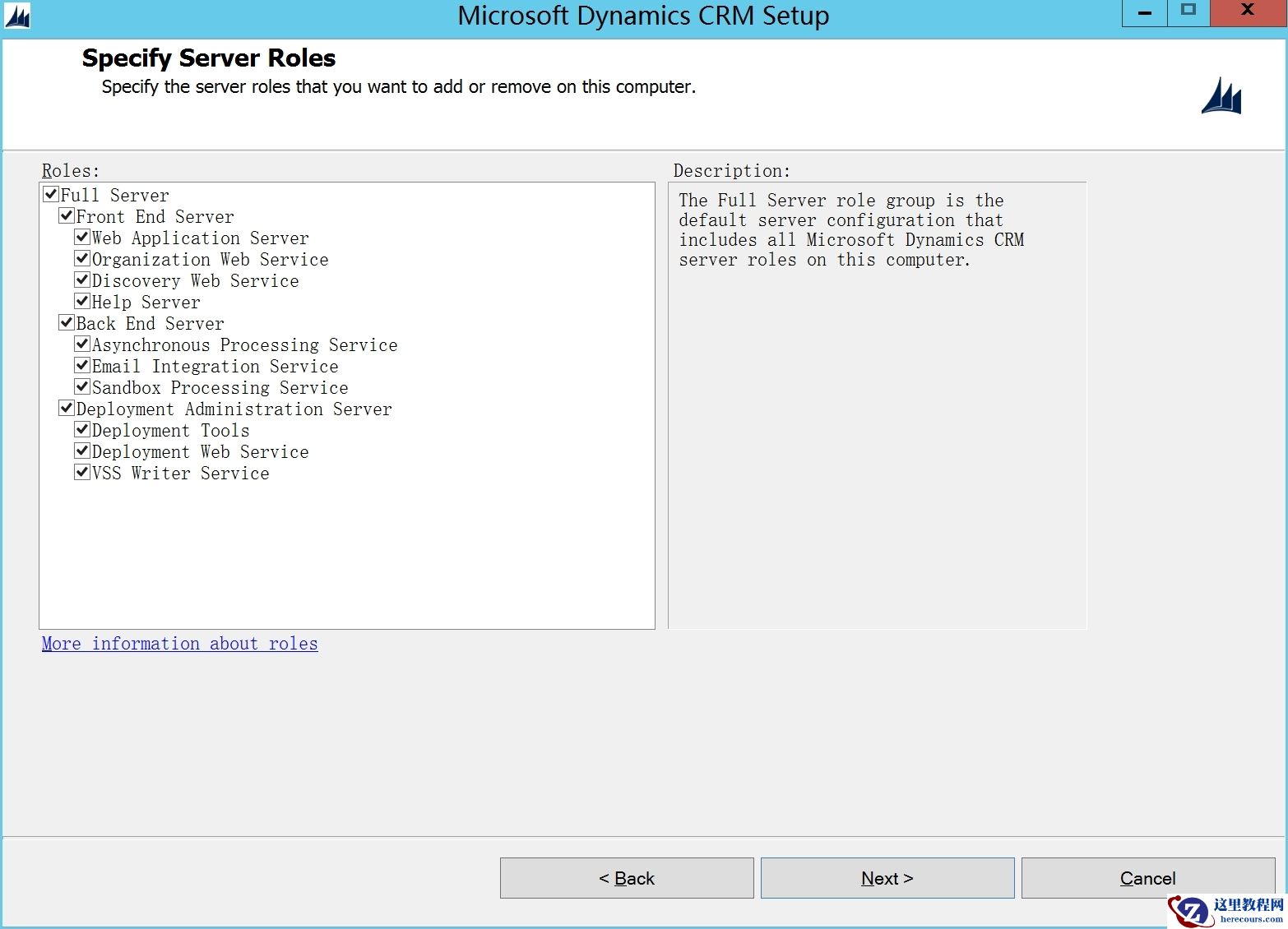Click the Dynamics logo in header

[x=1221, y=97]
